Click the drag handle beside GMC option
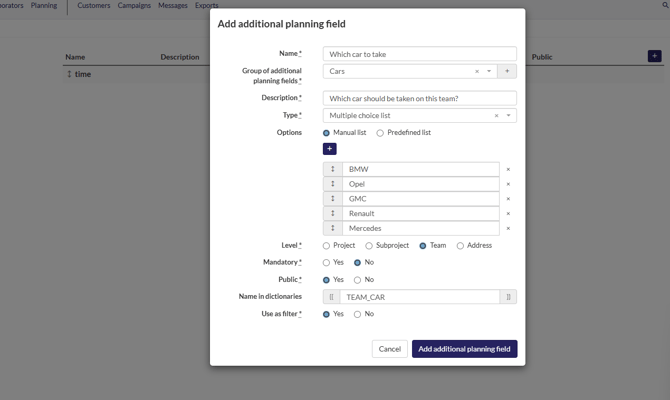 (333, 199)
